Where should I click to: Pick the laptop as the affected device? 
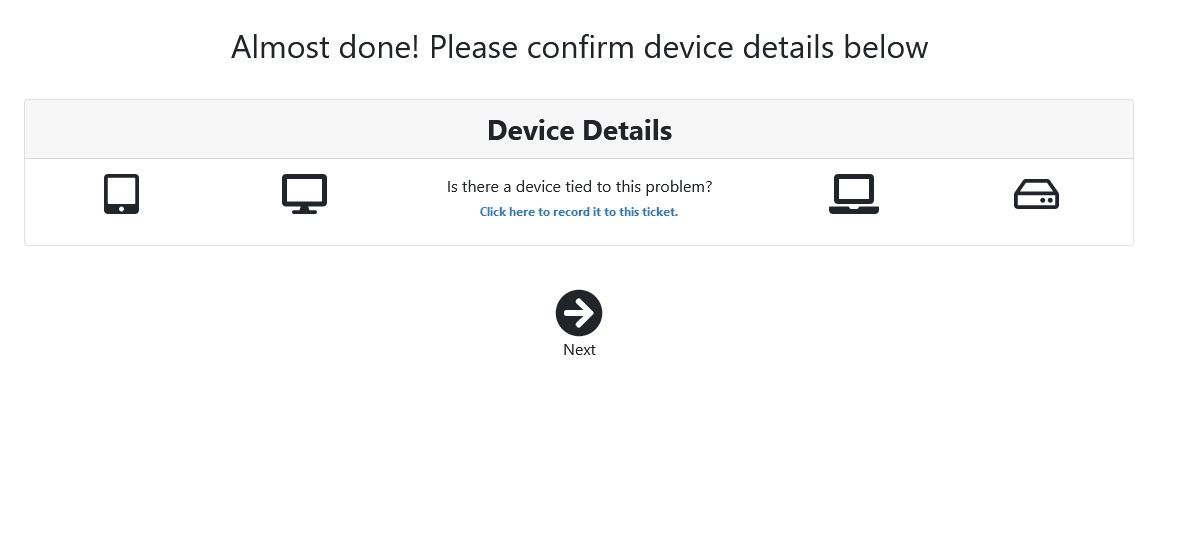853,194
